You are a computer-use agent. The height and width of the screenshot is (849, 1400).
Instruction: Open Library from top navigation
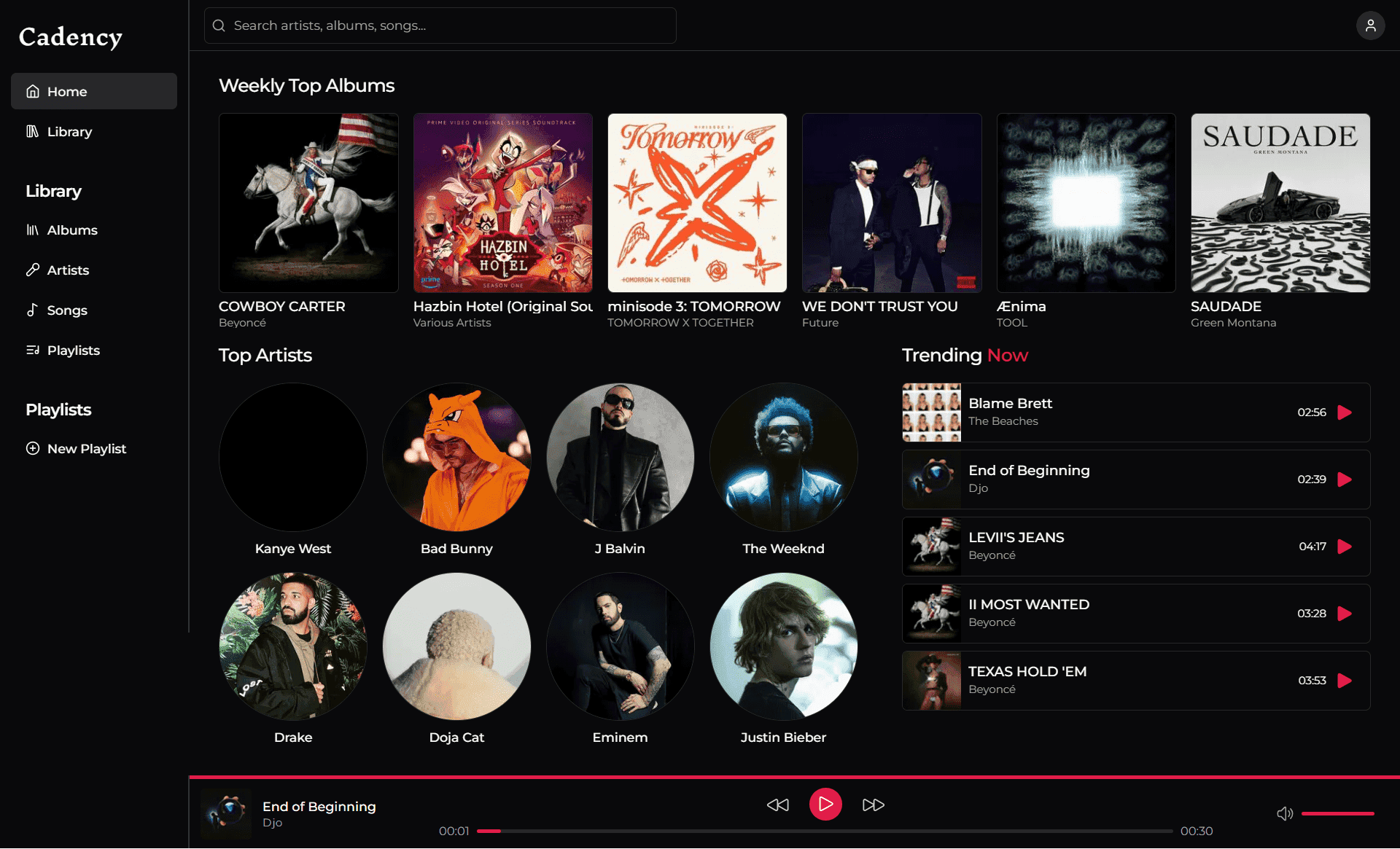point(94,131)
